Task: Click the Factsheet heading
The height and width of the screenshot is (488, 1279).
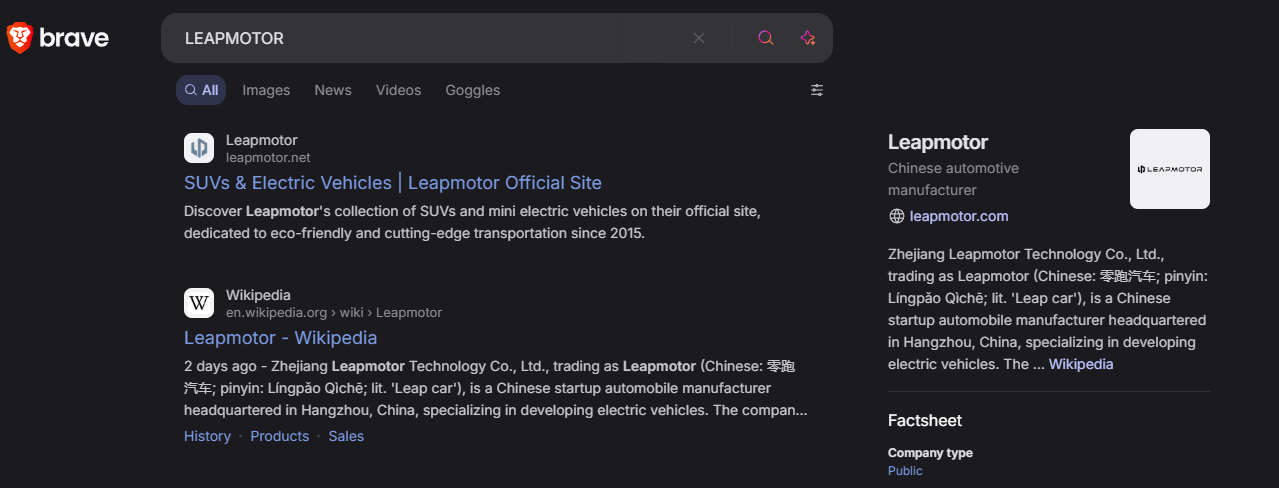Action: coord(925,420)
